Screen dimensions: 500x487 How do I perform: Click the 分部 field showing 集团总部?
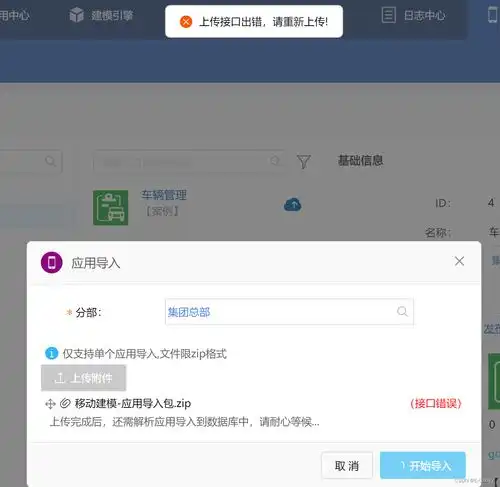tap(289, 312)
